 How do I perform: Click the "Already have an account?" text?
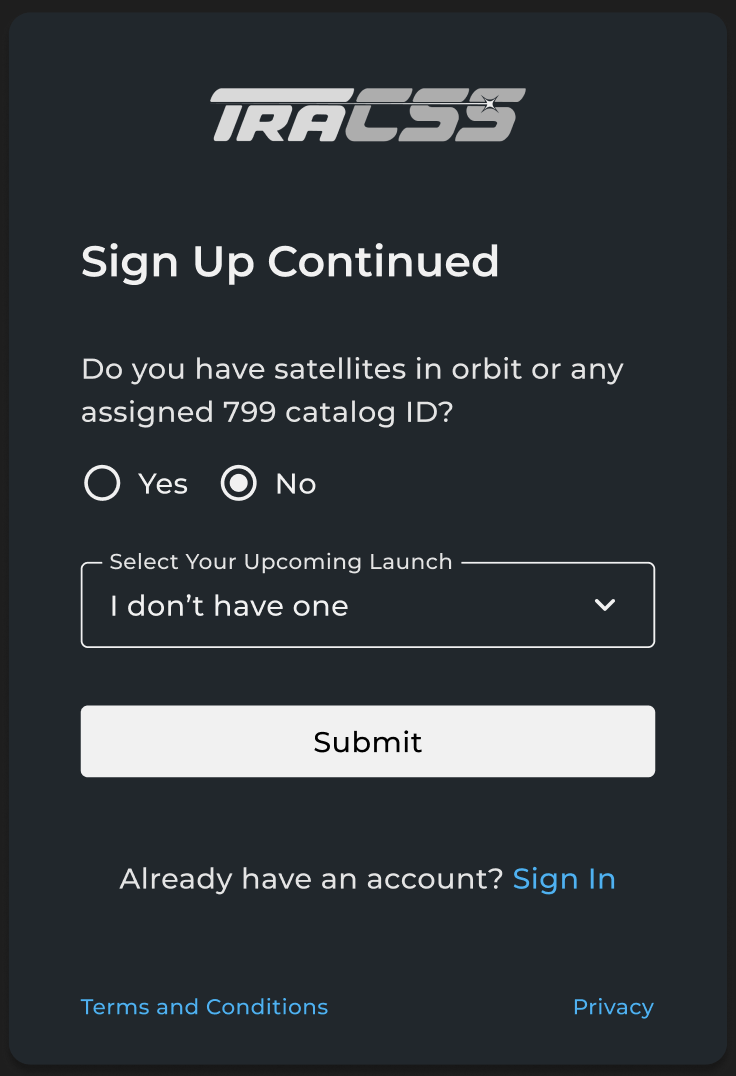coord(311,879)
